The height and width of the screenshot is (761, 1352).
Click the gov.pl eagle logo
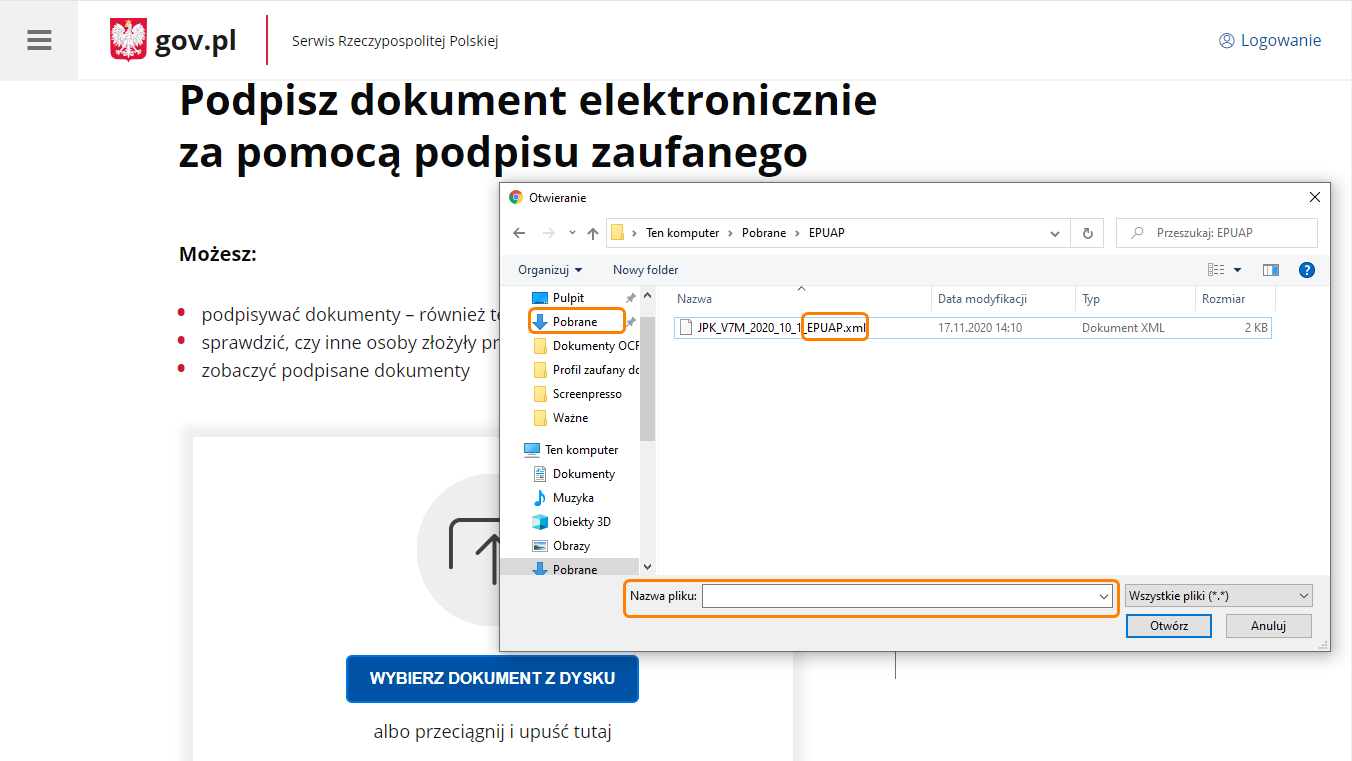point(128,40)
